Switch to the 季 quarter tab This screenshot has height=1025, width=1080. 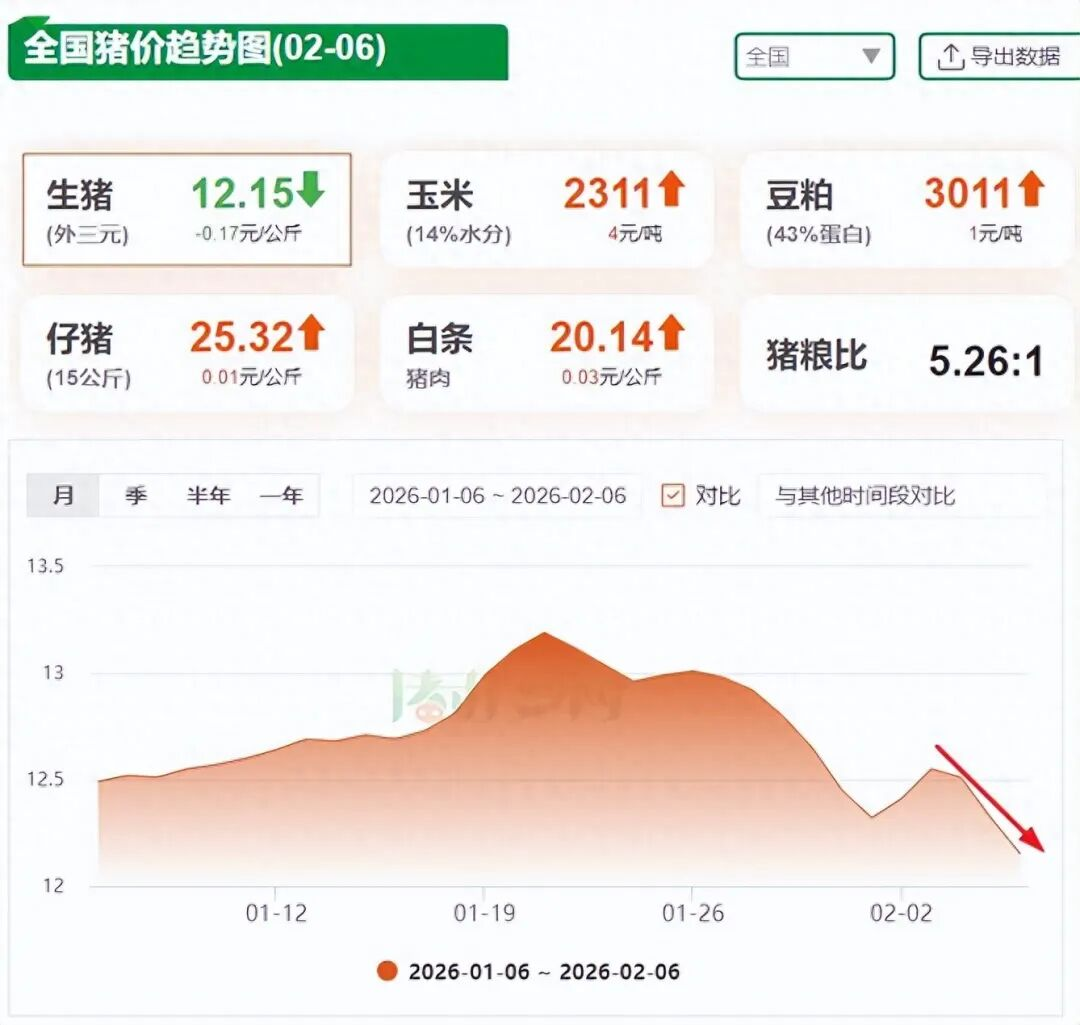[x=136, y=496]
